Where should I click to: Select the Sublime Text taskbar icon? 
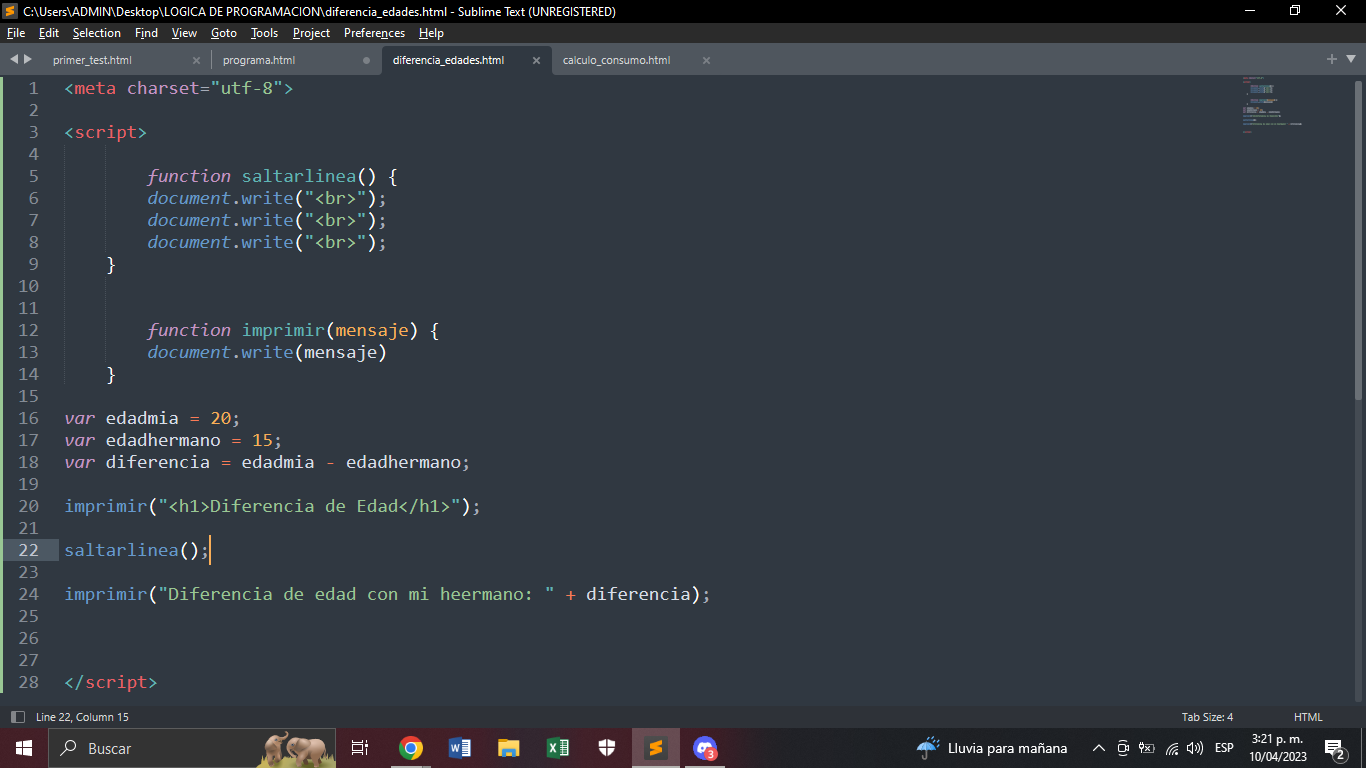[656, 748]
